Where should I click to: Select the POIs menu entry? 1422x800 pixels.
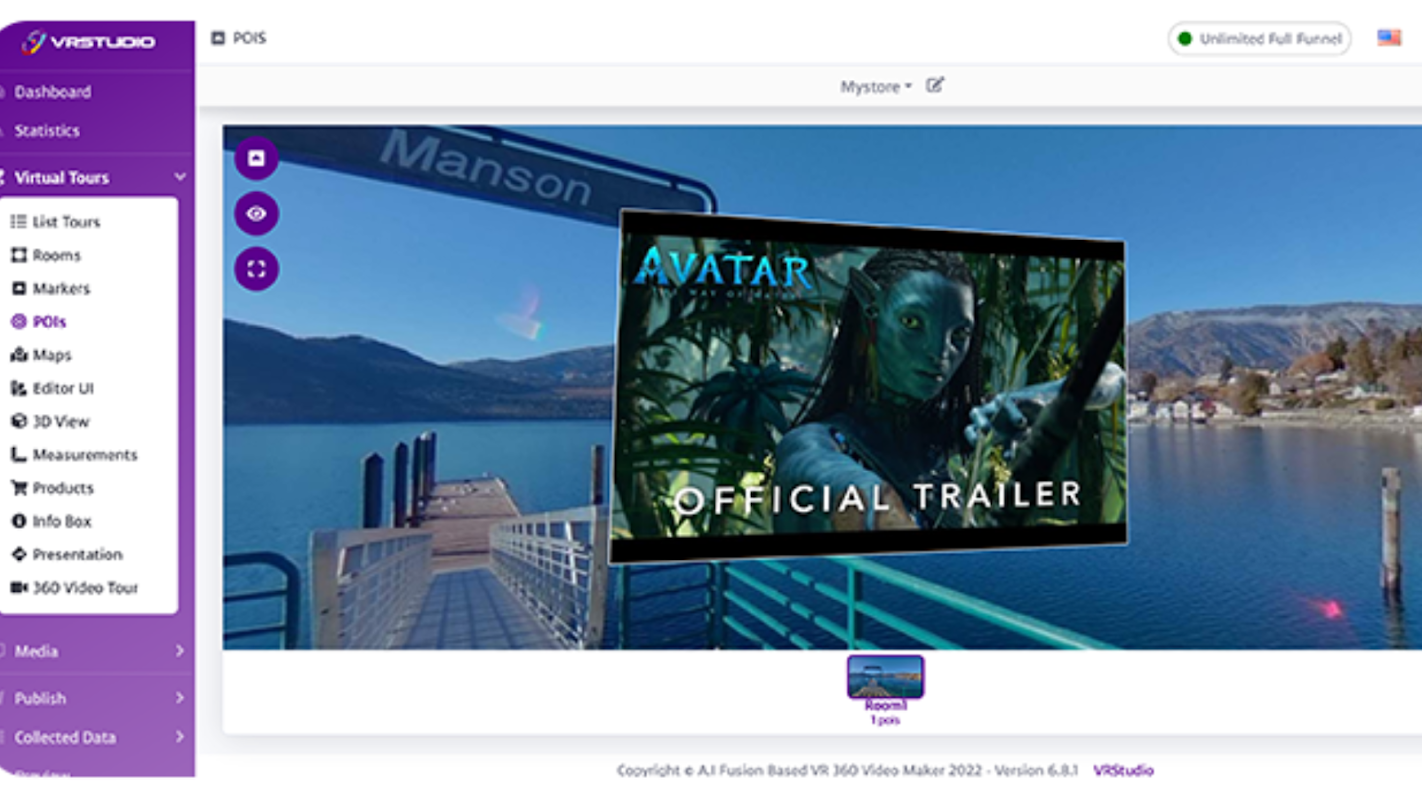(x=49, y=322)
